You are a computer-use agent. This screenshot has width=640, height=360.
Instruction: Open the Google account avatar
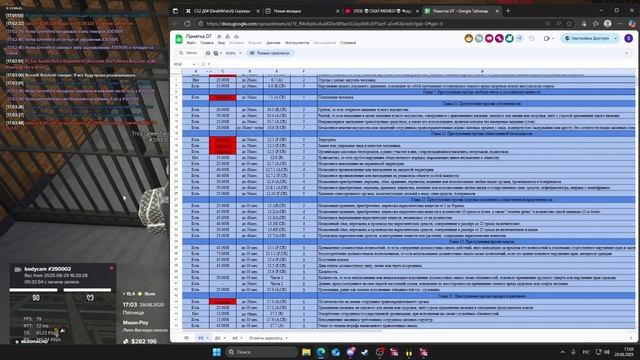pyautogui.click(x=629, y=38)
